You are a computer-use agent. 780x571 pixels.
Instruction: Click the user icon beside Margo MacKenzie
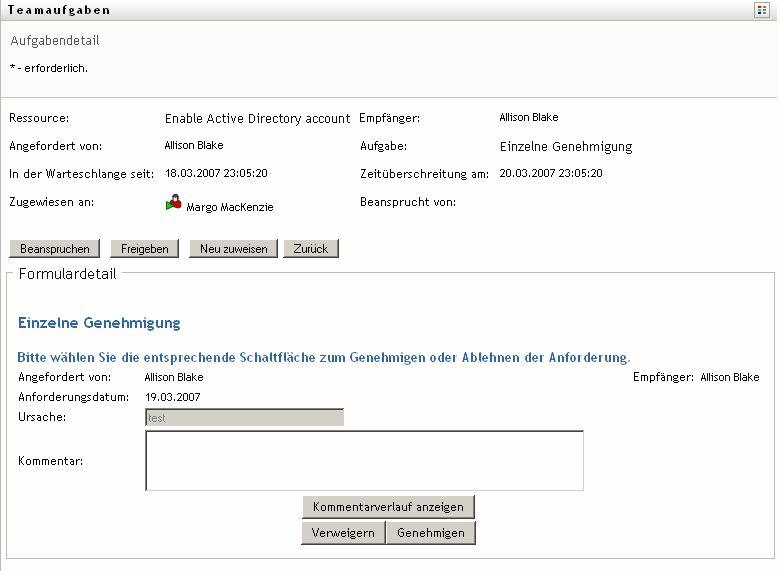point(173,203)
